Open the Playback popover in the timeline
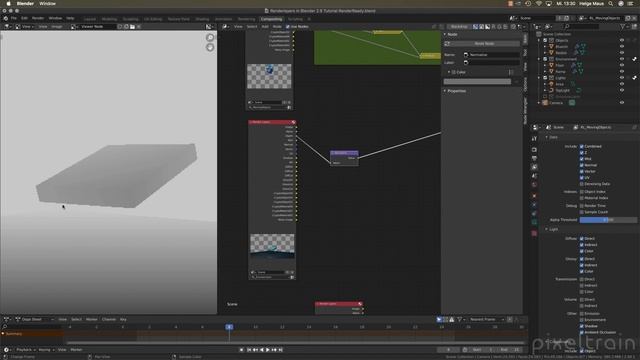The width and height of the screenshot is (640, 360). tap(26, 350)
